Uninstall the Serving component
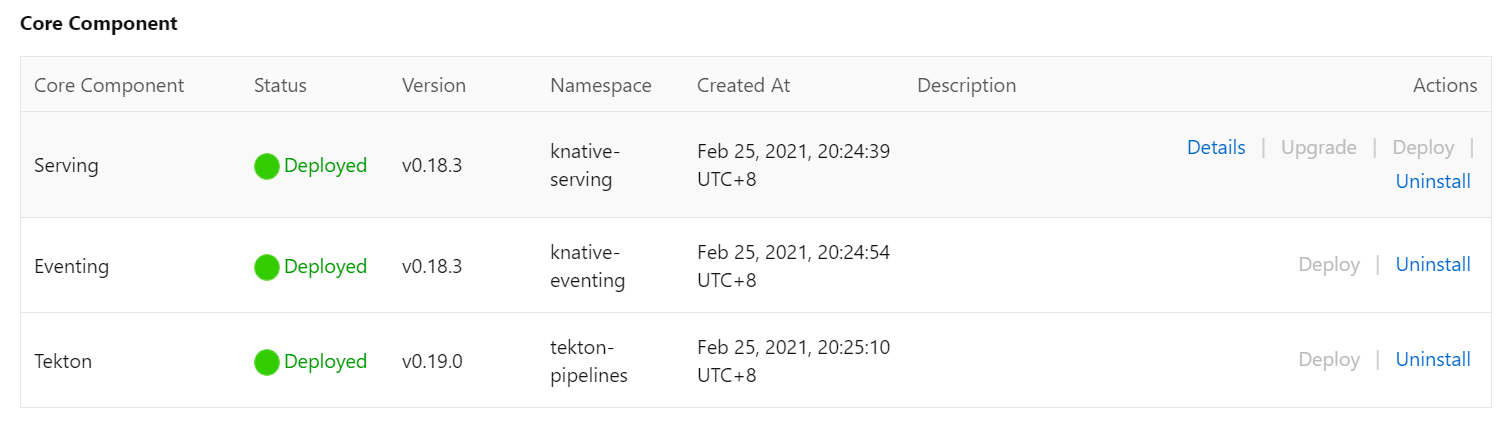Image resolution: width=1500 pixels, height=423 pixels. point(1433,182)
